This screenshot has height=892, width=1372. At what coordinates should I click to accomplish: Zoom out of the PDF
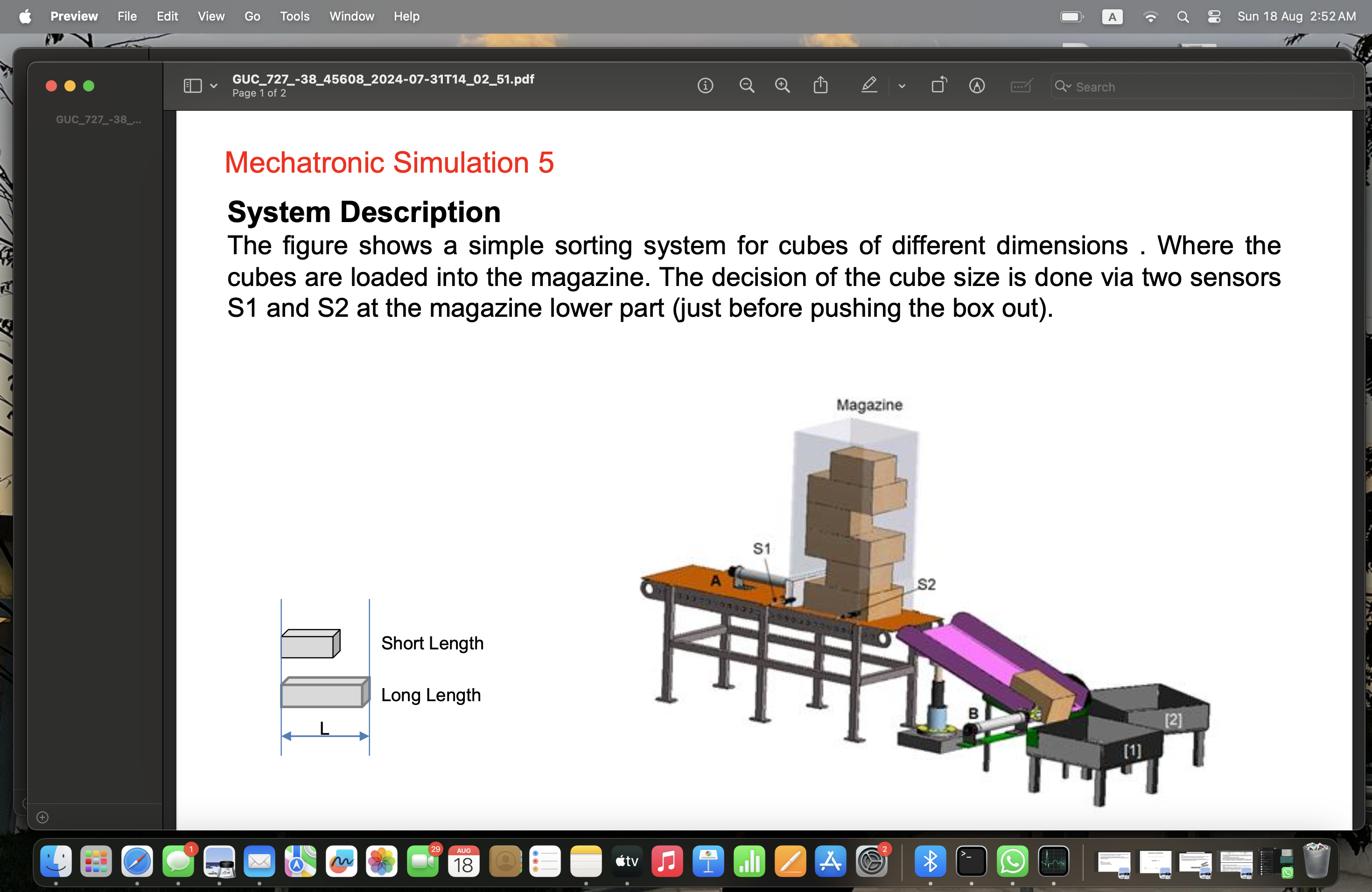click(x=747, y=85)
